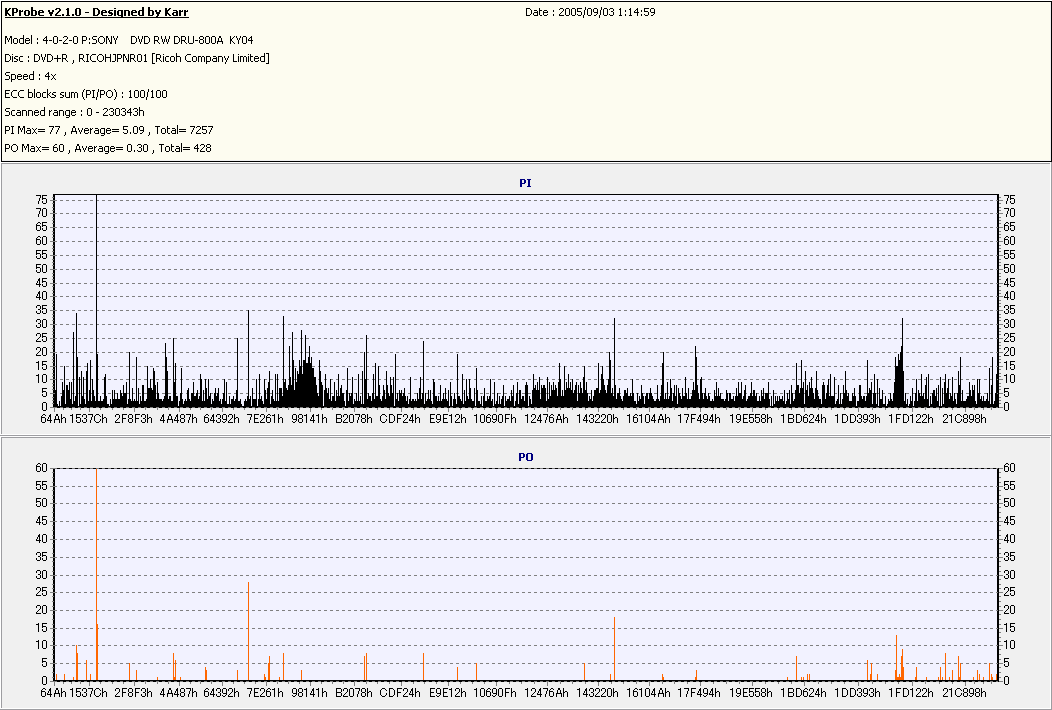Click the PO Max= 60 statistics line

click(x=107, y=148)
